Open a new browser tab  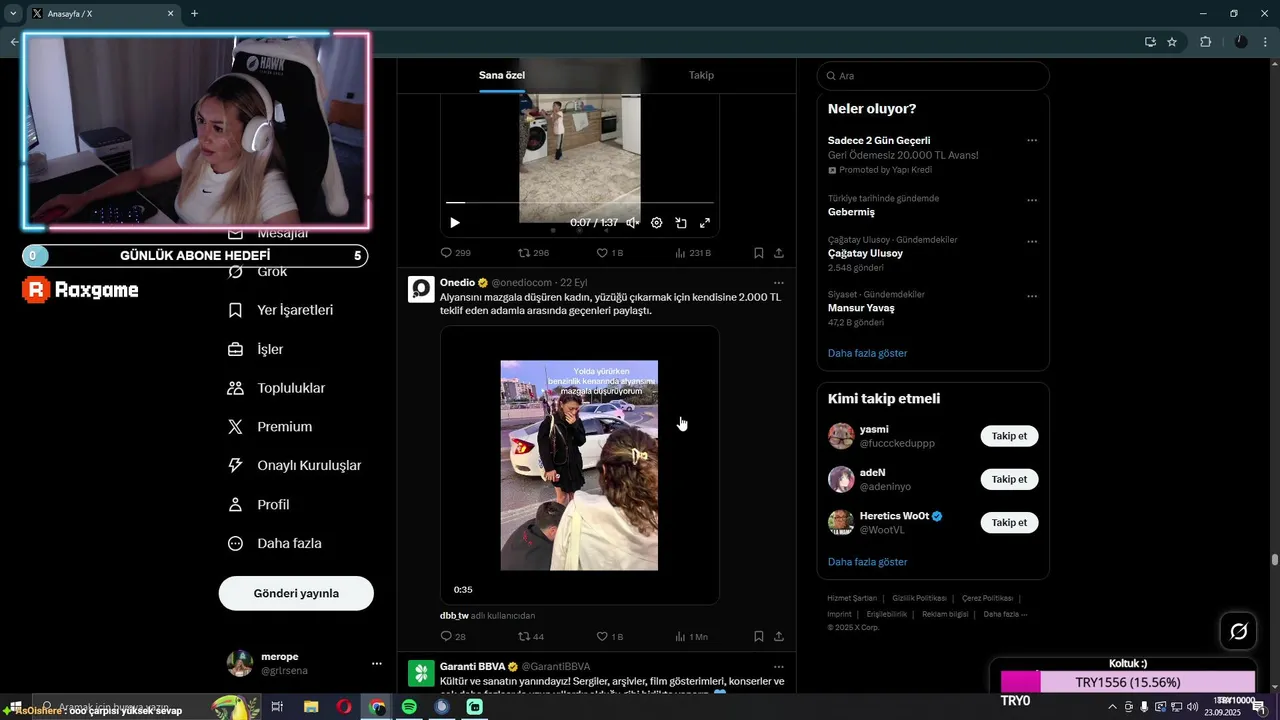tap(194, 13)
